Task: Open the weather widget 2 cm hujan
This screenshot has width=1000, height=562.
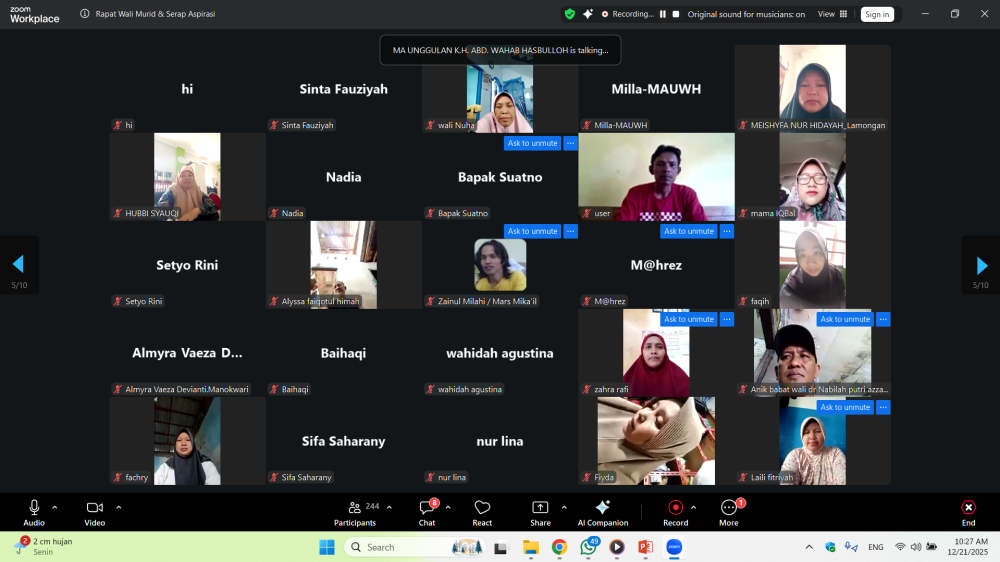Action: click(45, 546)
